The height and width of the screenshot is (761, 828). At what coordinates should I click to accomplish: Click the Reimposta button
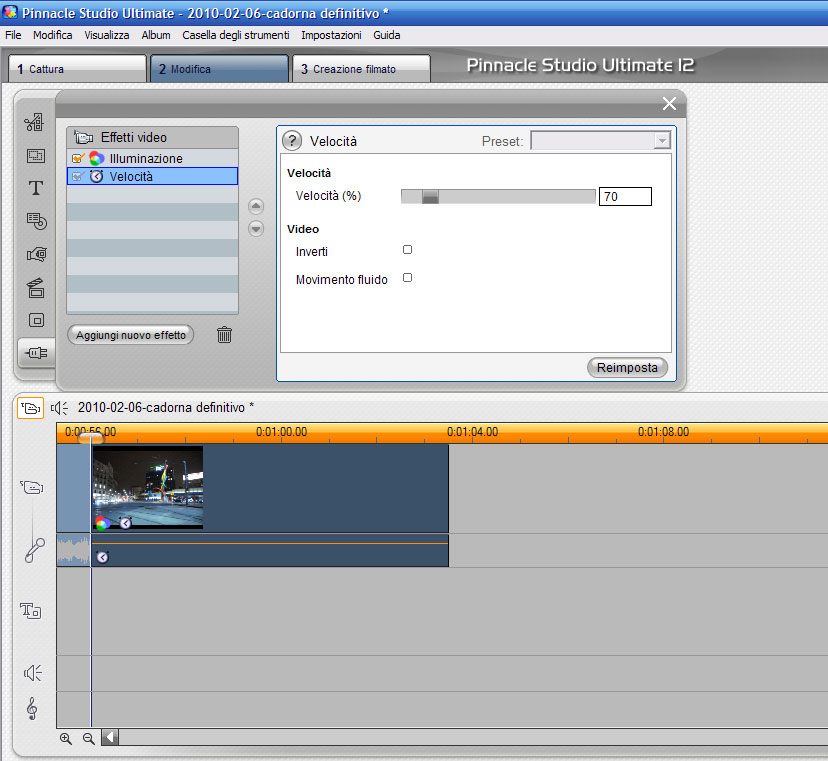pos(627,368)
